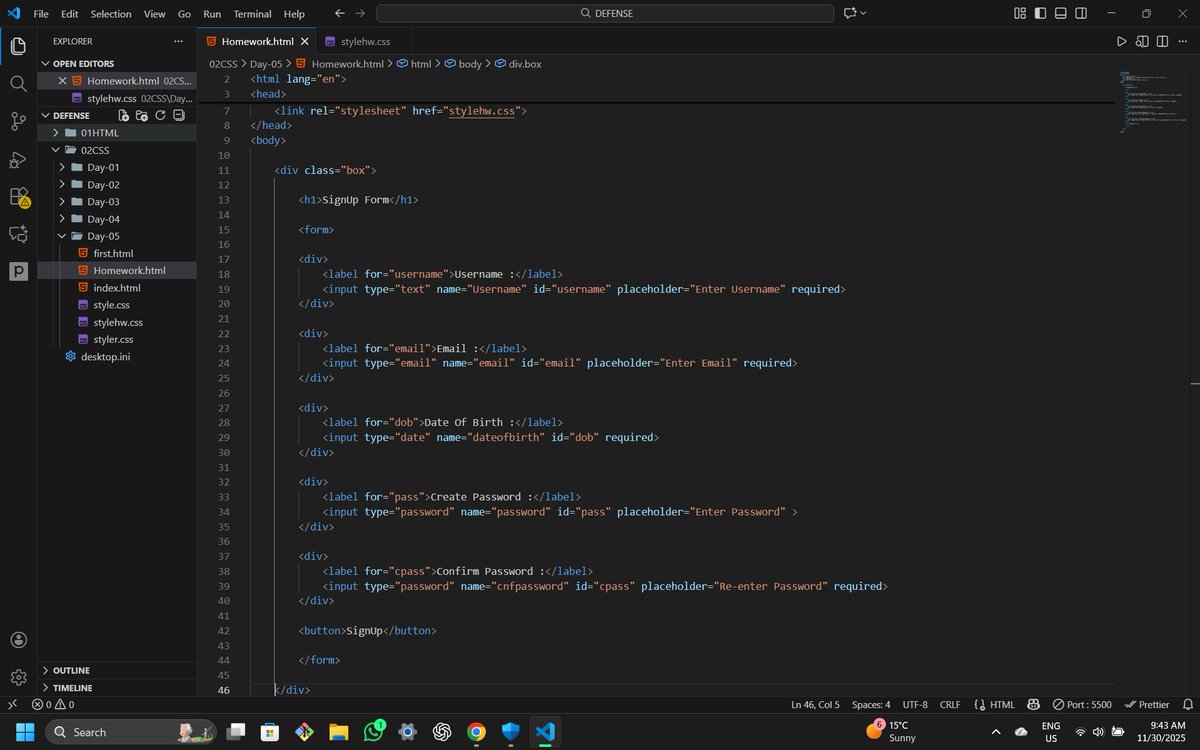This screenshot has width=1200, height=750.
Task: Open first.html in the file tree
Action: [x=113, y=253]
